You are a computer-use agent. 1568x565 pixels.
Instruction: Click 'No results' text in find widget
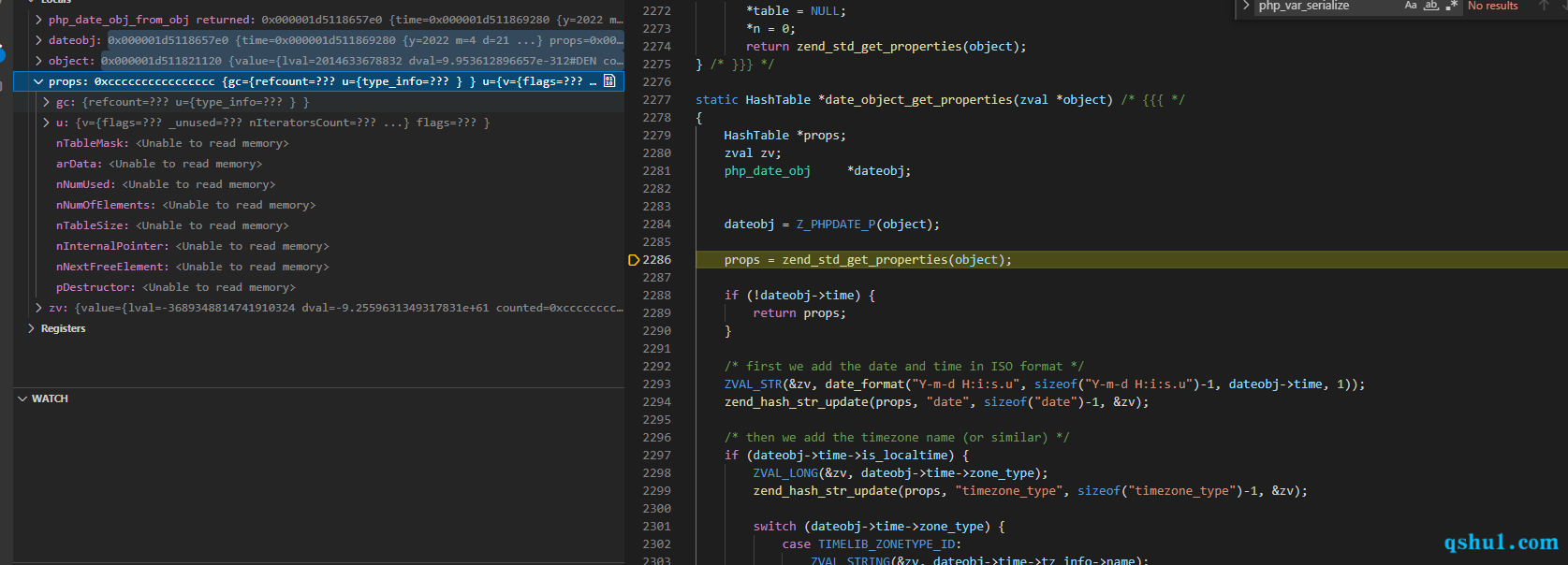click(1492, 6)
